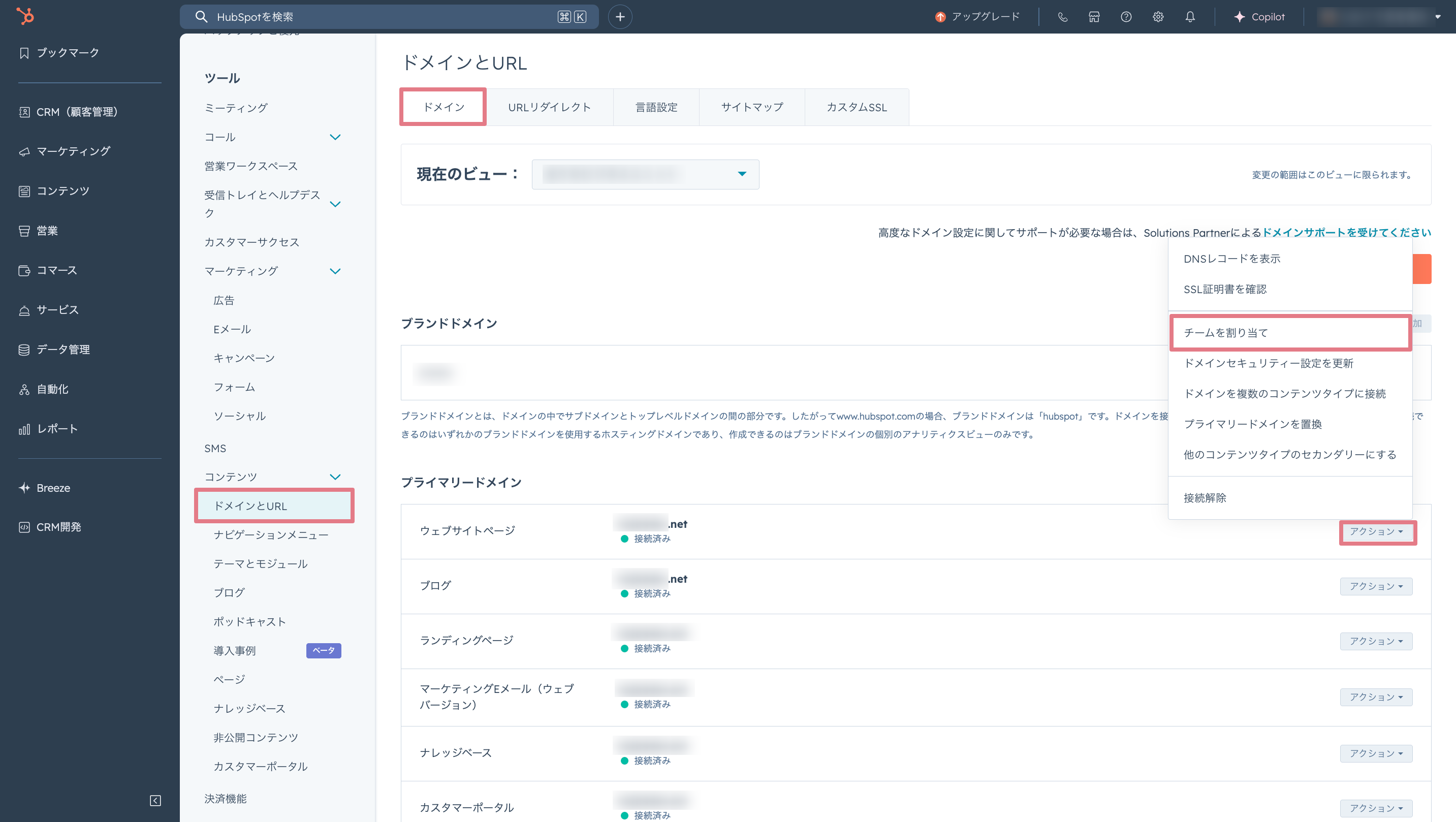Open CRM開発 in the main sidebar
The image size is (1456, 822).
click(x=50, y=527)
